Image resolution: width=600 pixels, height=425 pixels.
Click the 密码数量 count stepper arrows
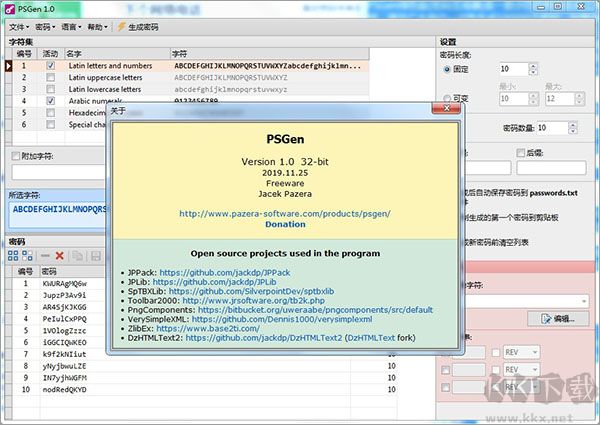pos(572,128)
